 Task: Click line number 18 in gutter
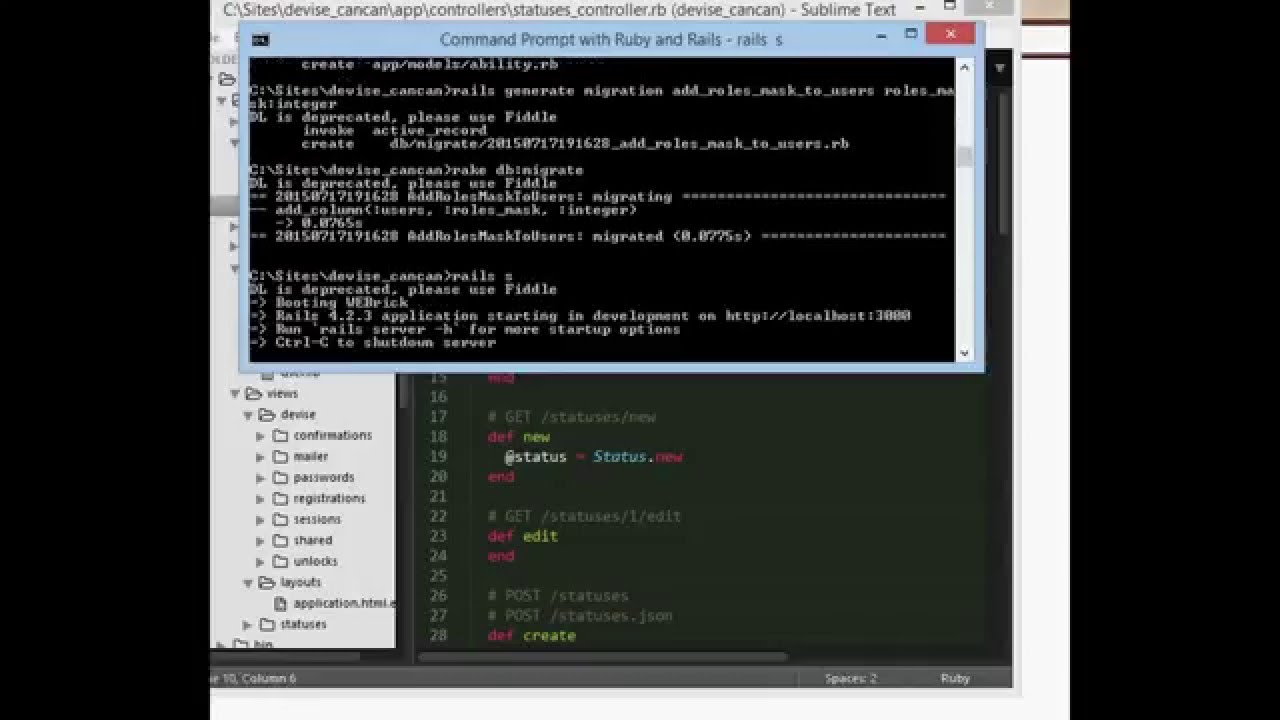(438, 437)
